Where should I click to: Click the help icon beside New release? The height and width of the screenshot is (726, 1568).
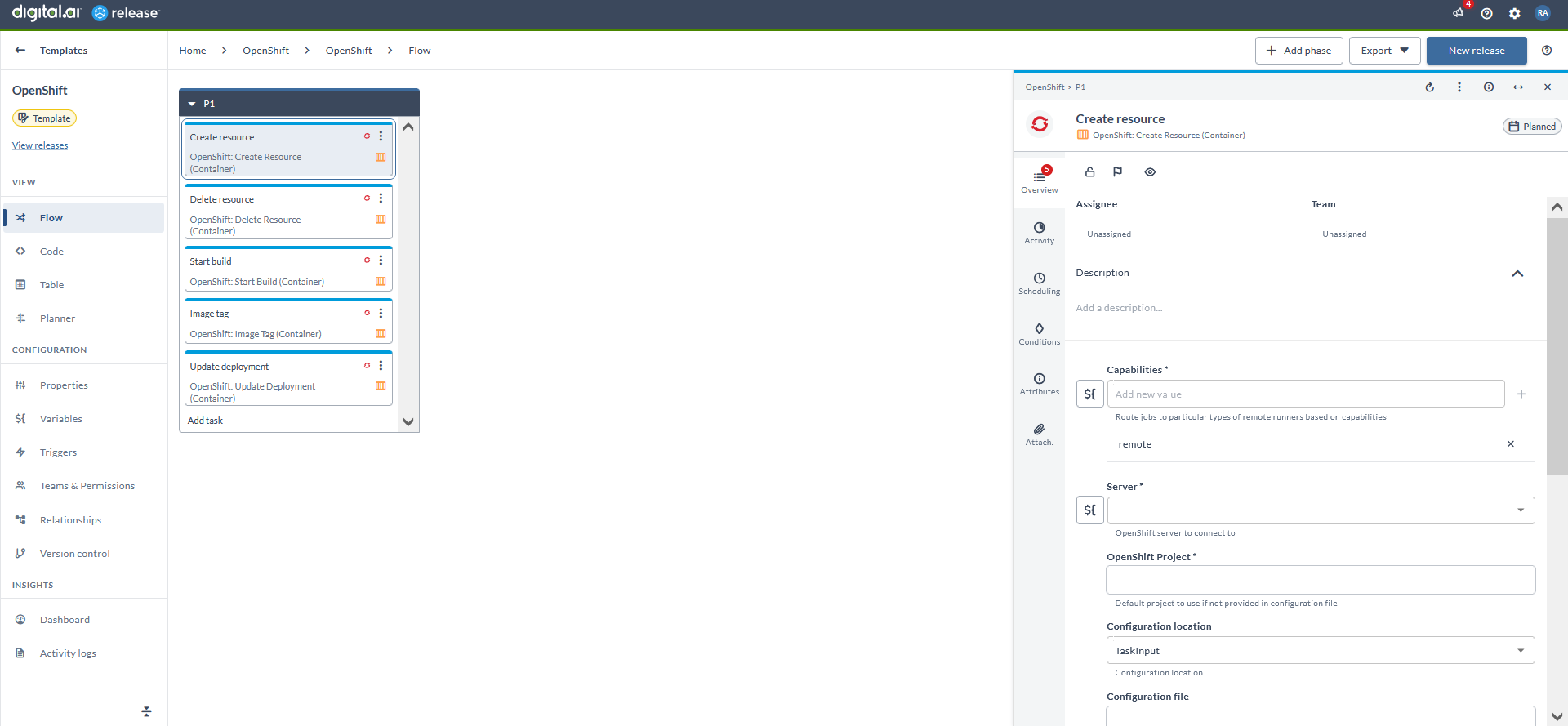1547,51
